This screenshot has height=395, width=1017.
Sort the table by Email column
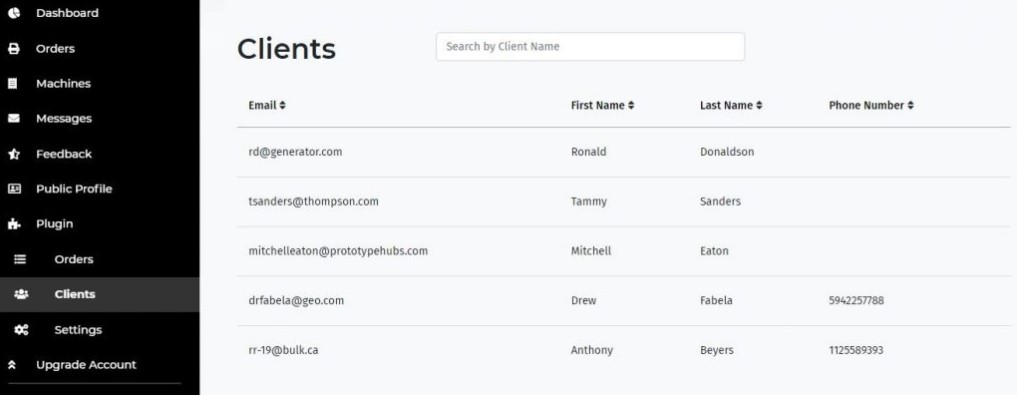click(282, 105)
